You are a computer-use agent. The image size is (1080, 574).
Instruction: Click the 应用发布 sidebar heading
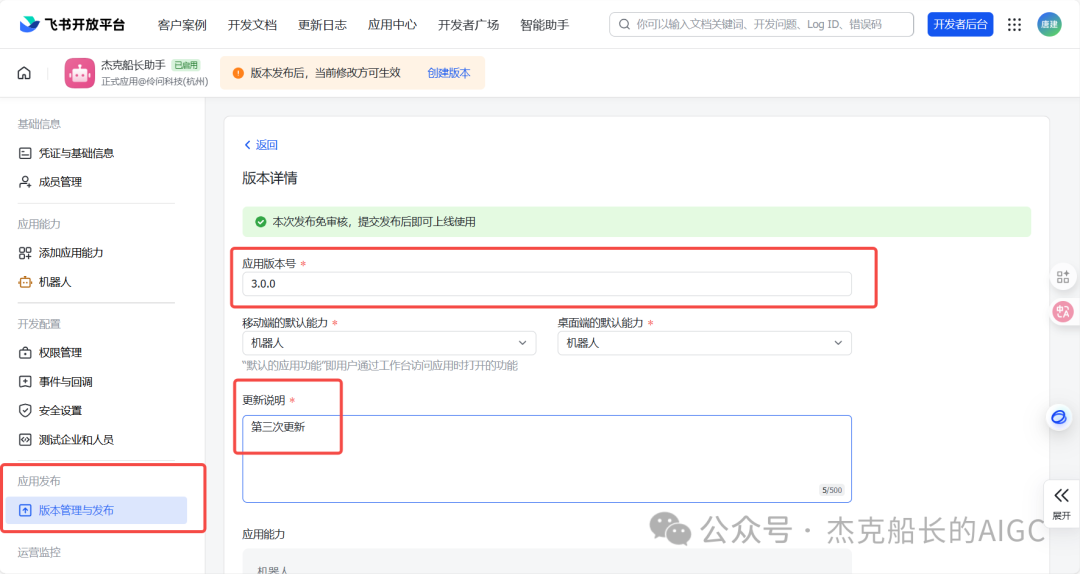39,481
